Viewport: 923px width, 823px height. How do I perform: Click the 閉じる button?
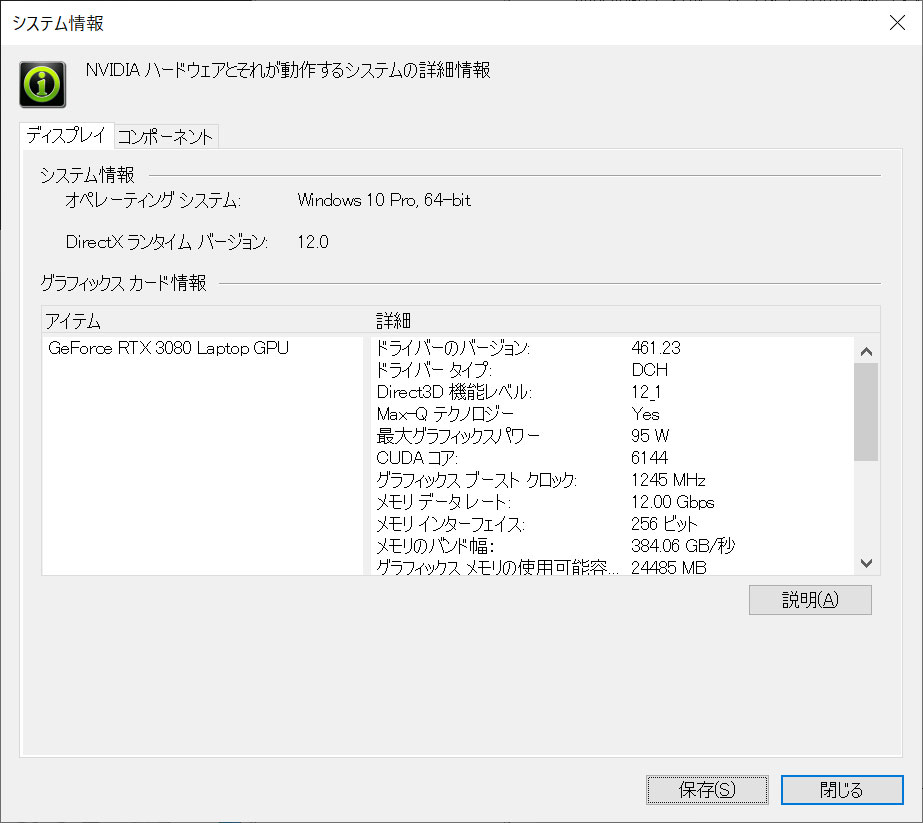coord(842,789)
